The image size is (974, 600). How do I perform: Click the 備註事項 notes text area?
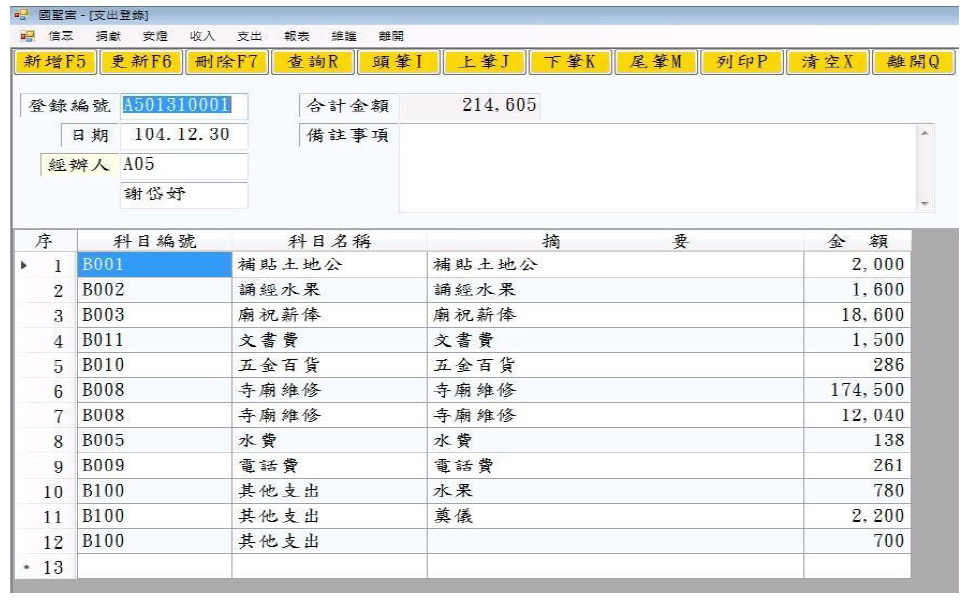[655, 168]
